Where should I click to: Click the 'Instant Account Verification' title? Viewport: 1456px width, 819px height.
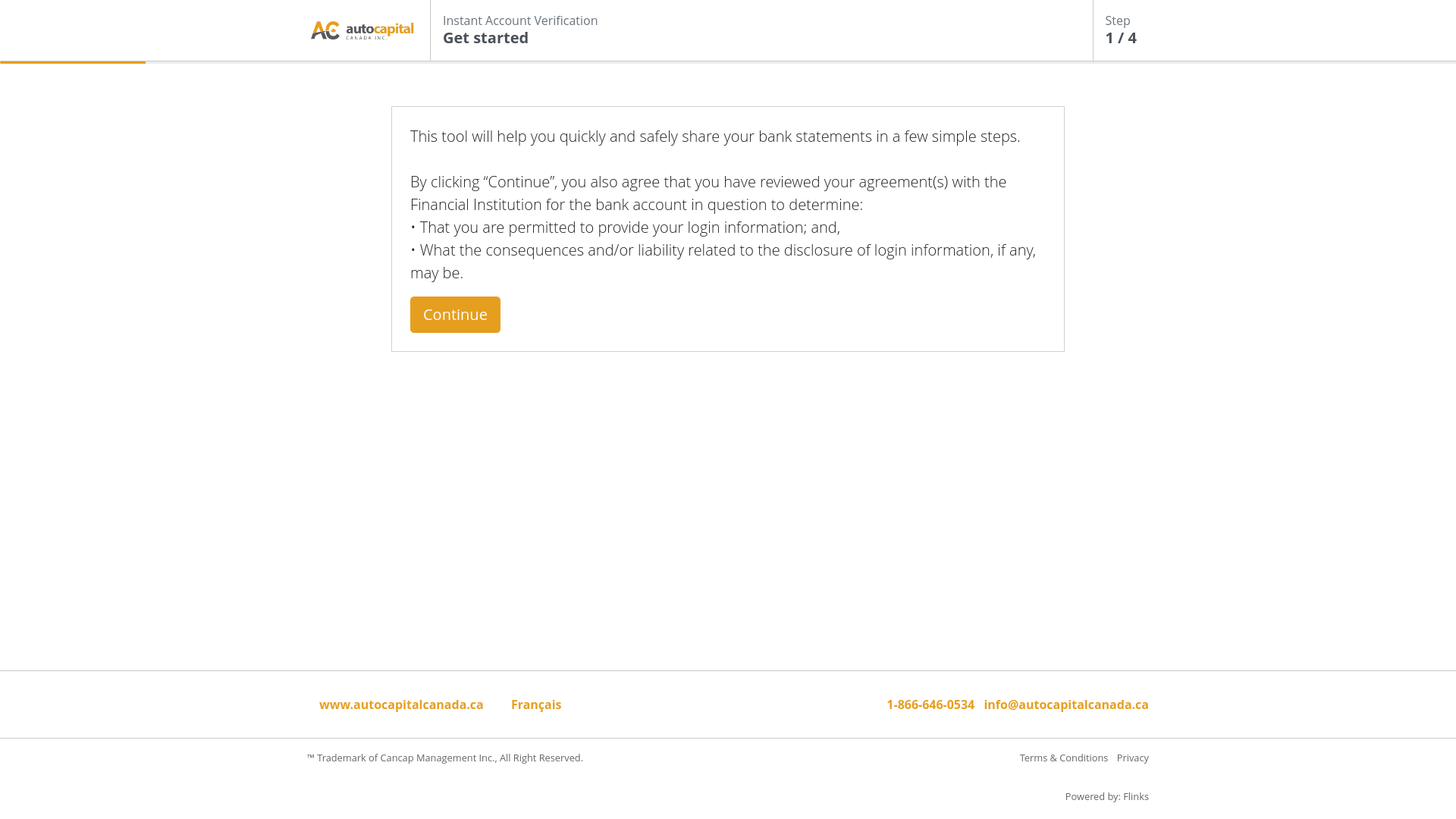point(520,20)
